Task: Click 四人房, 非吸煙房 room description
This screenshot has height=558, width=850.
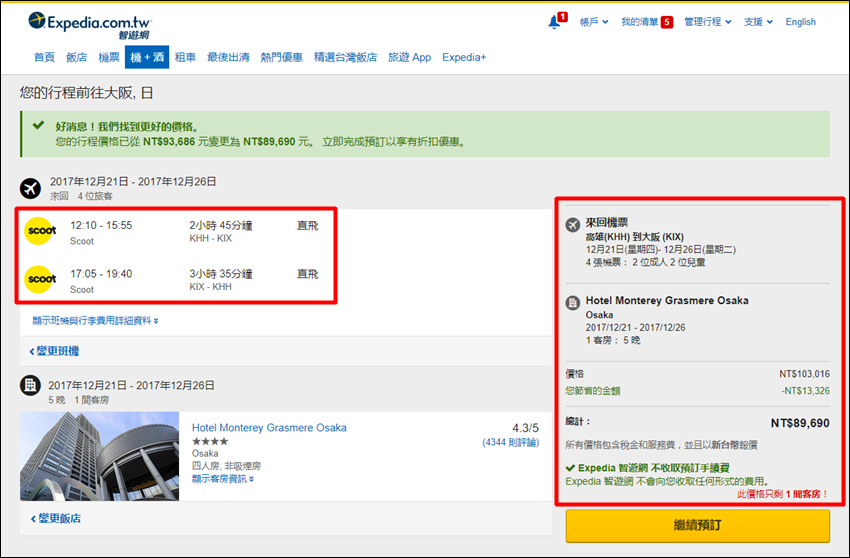Action: point(226,466)
